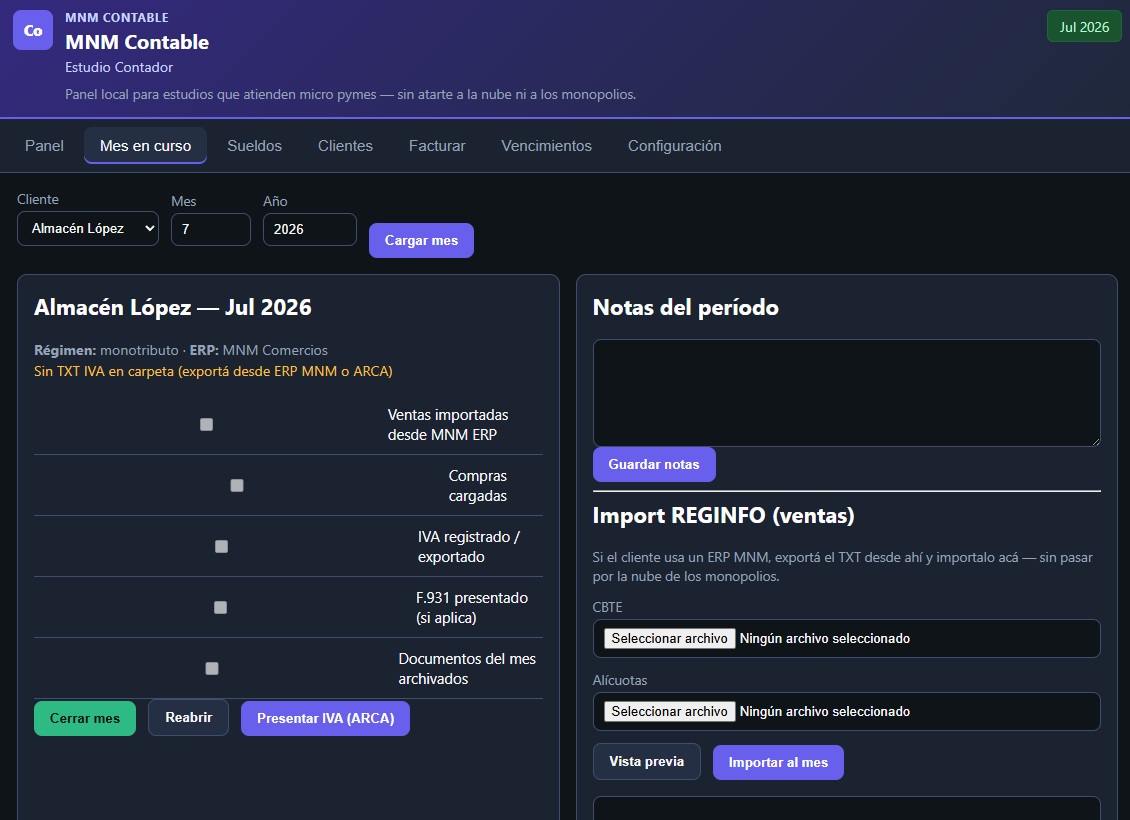Check Documentos del mes archivados
Viewport: 1130px width, 820px height.
point(212,669)
